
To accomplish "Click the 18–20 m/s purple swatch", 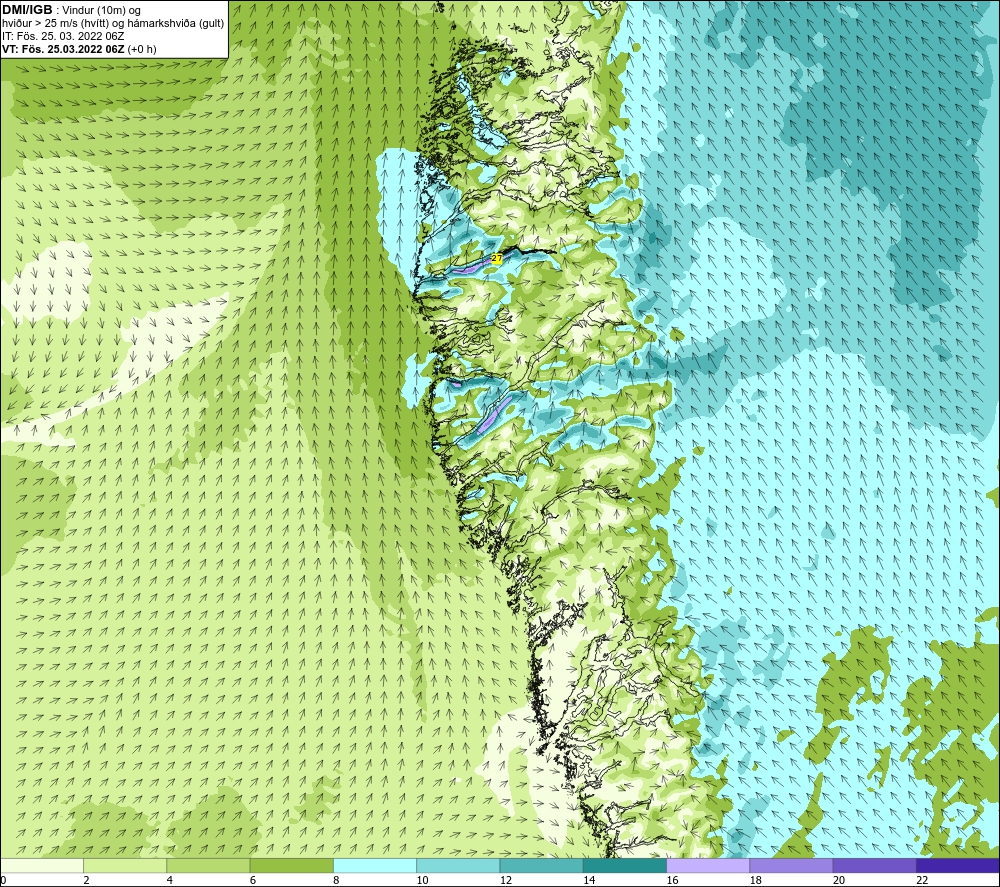I will point(791,865).
